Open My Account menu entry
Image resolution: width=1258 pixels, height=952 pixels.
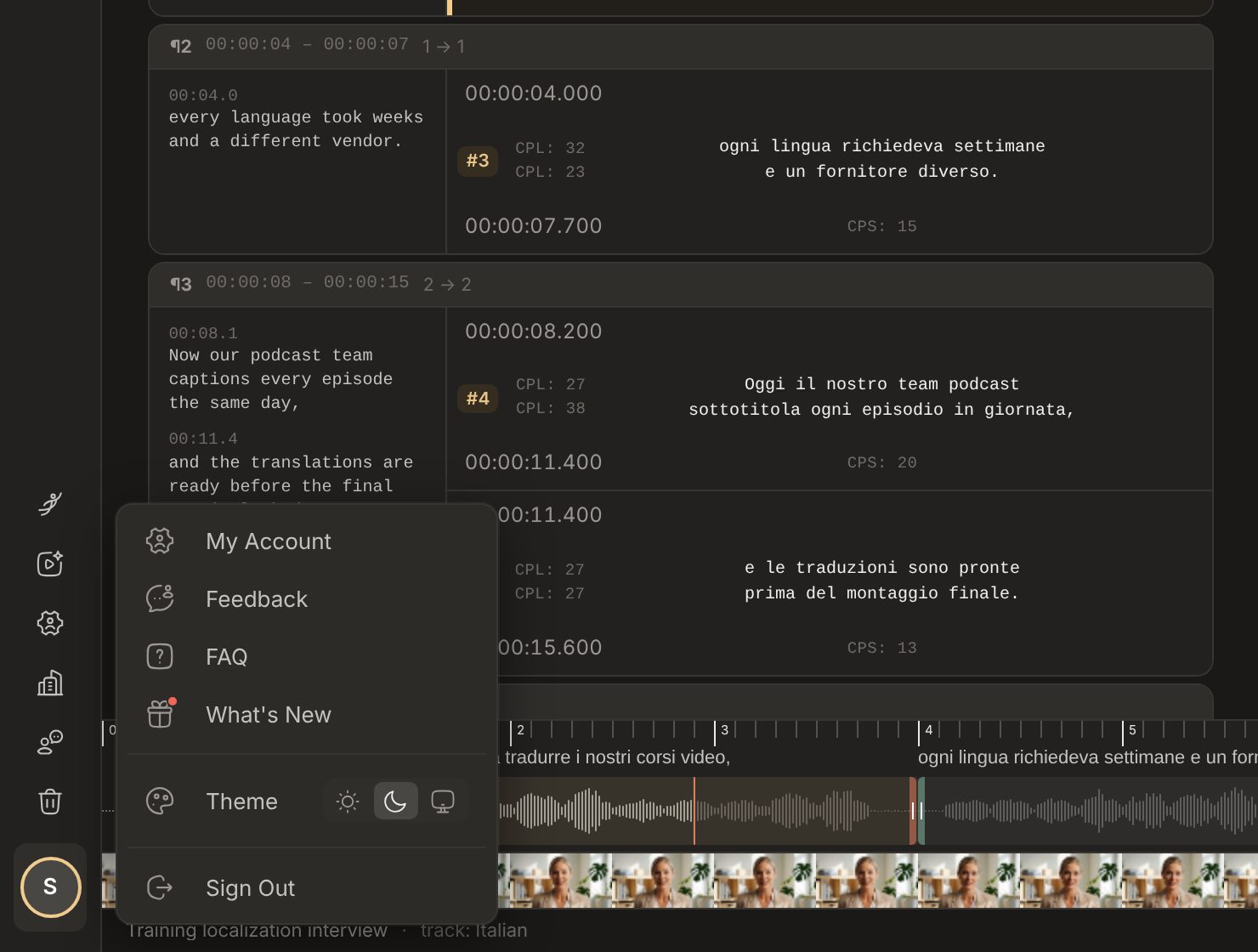point(307,541)
